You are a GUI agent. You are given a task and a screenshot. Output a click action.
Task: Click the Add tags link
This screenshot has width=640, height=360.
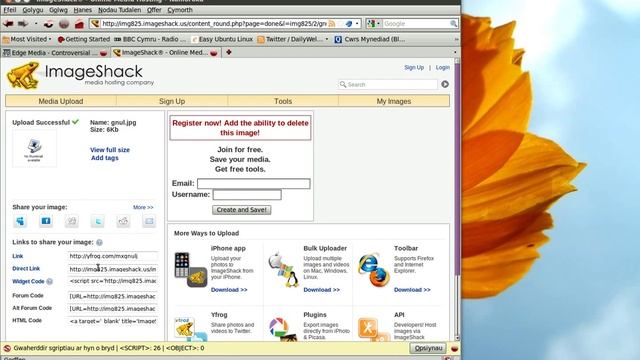click(104, 158)
